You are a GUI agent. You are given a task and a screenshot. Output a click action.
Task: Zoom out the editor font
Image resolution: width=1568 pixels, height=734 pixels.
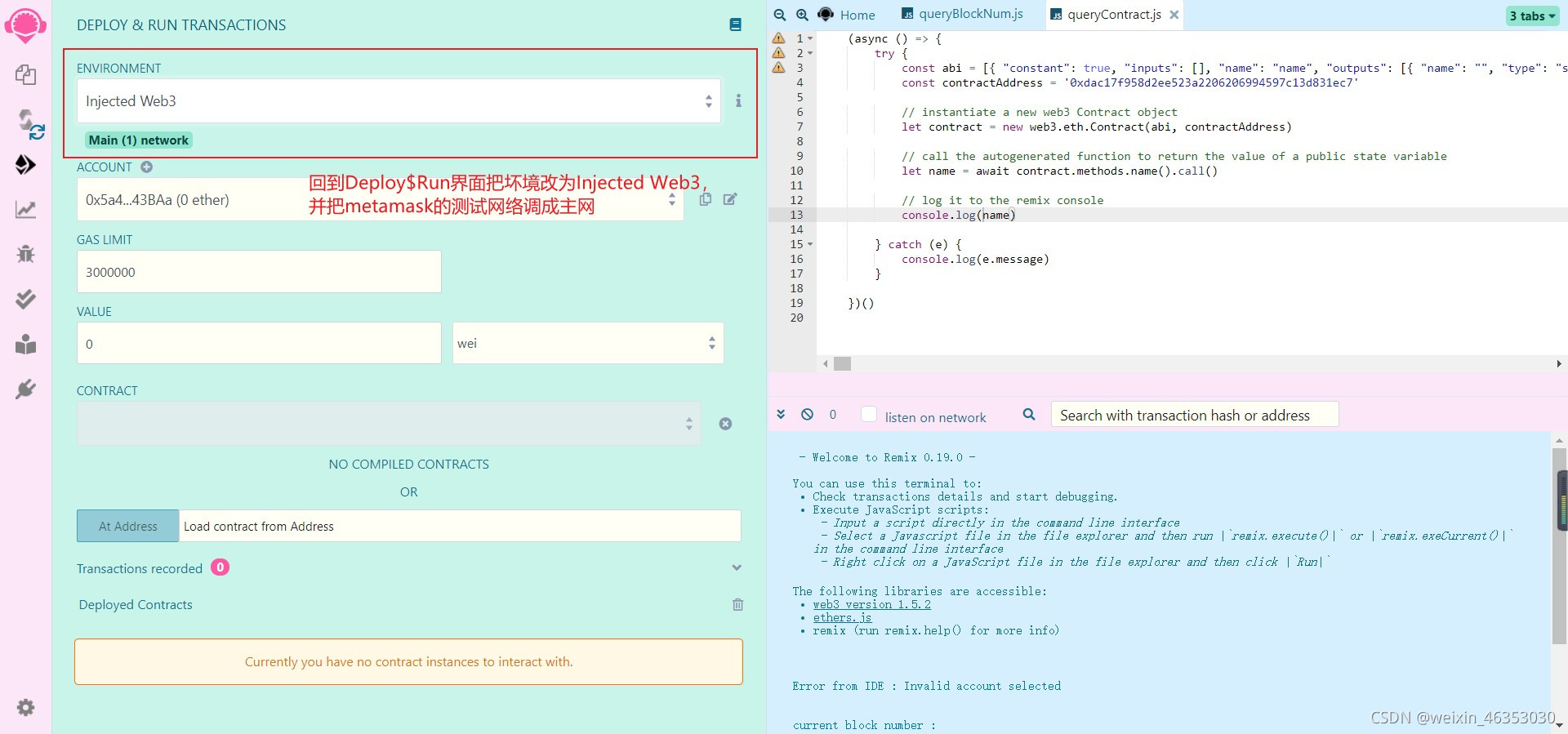pyautogui.click(x=780, y=15)
